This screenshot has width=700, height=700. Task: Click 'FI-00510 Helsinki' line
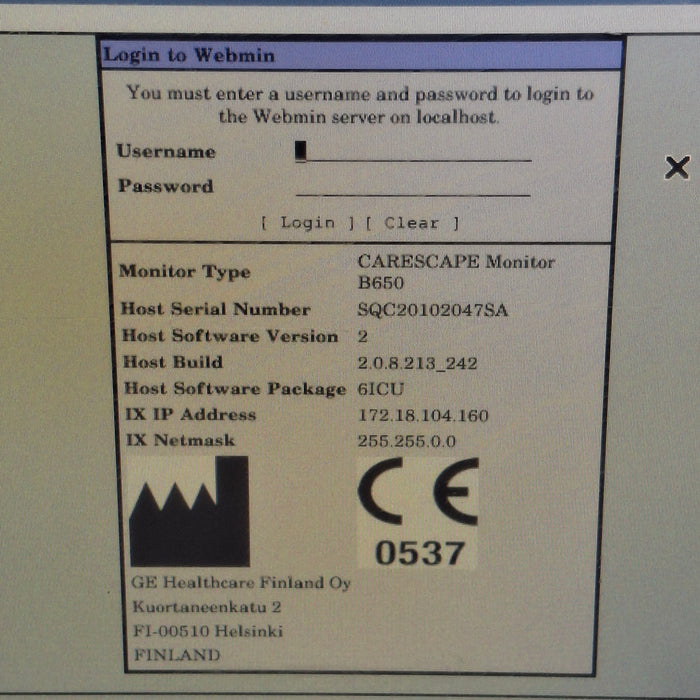208,631
